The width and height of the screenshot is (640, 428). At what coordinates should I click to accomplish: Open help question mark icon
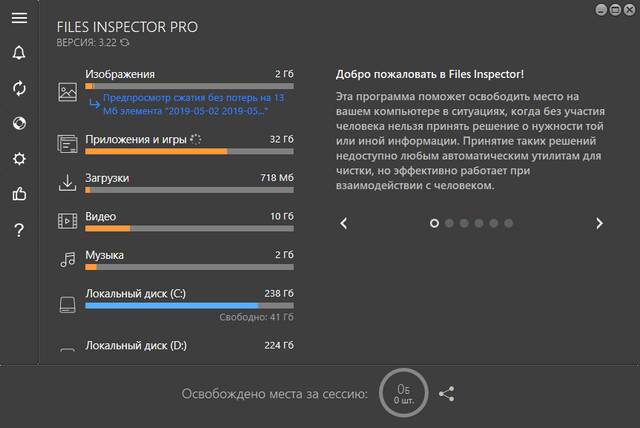(x=19, y=231)
